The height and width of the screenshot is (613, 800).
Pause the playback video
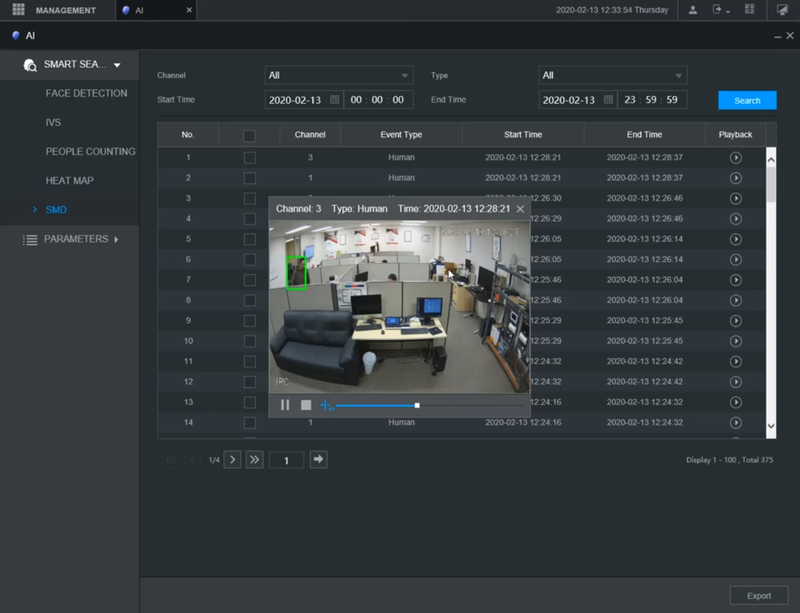285,405
